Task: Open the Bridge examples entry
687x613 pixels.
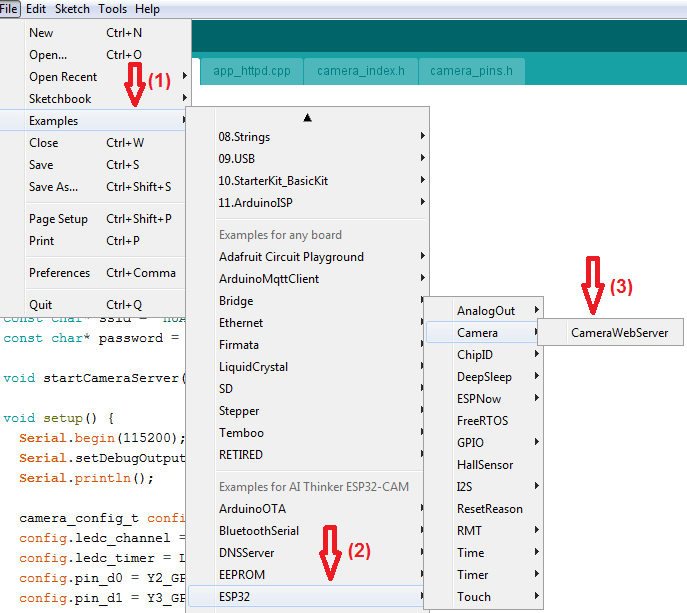Action: (306, 301)
